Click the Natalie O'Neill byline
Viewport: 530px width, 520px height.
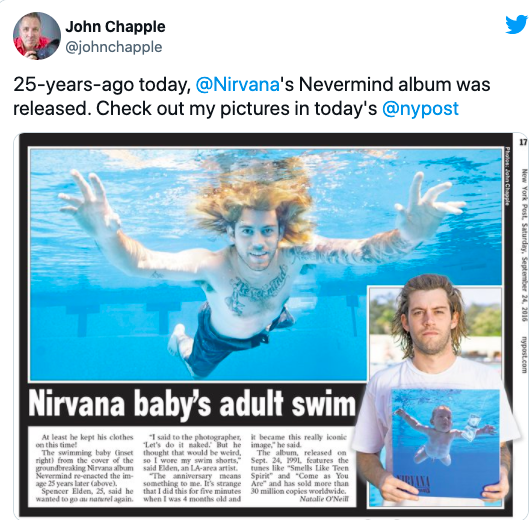pos(324,498)
